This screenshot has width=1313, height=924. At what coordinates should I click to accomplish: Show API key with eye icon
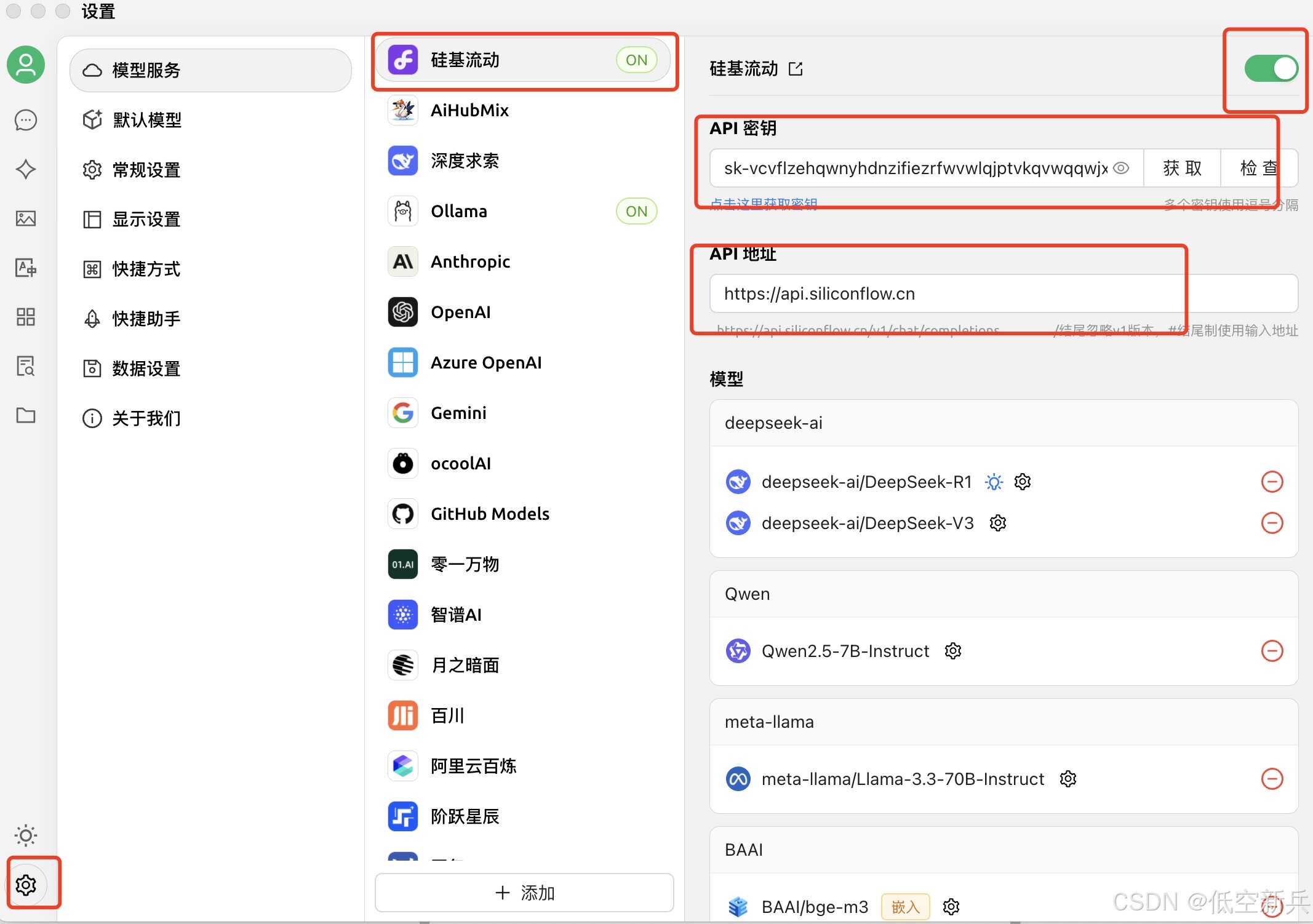pos(1121,168)
